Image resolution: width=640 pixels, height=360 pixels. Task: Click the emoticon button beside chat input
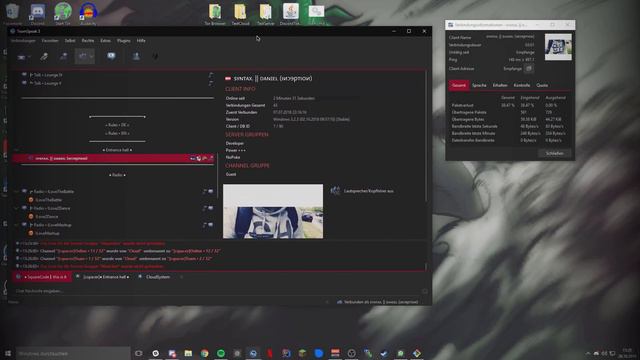425,291
